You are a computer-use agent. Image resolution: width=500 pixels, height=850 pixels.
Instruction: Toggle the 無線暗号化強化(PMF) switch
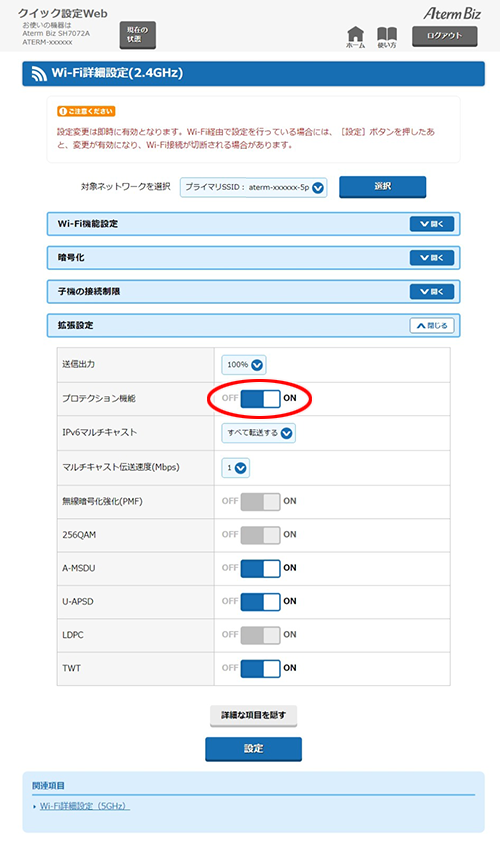point(260,501)
